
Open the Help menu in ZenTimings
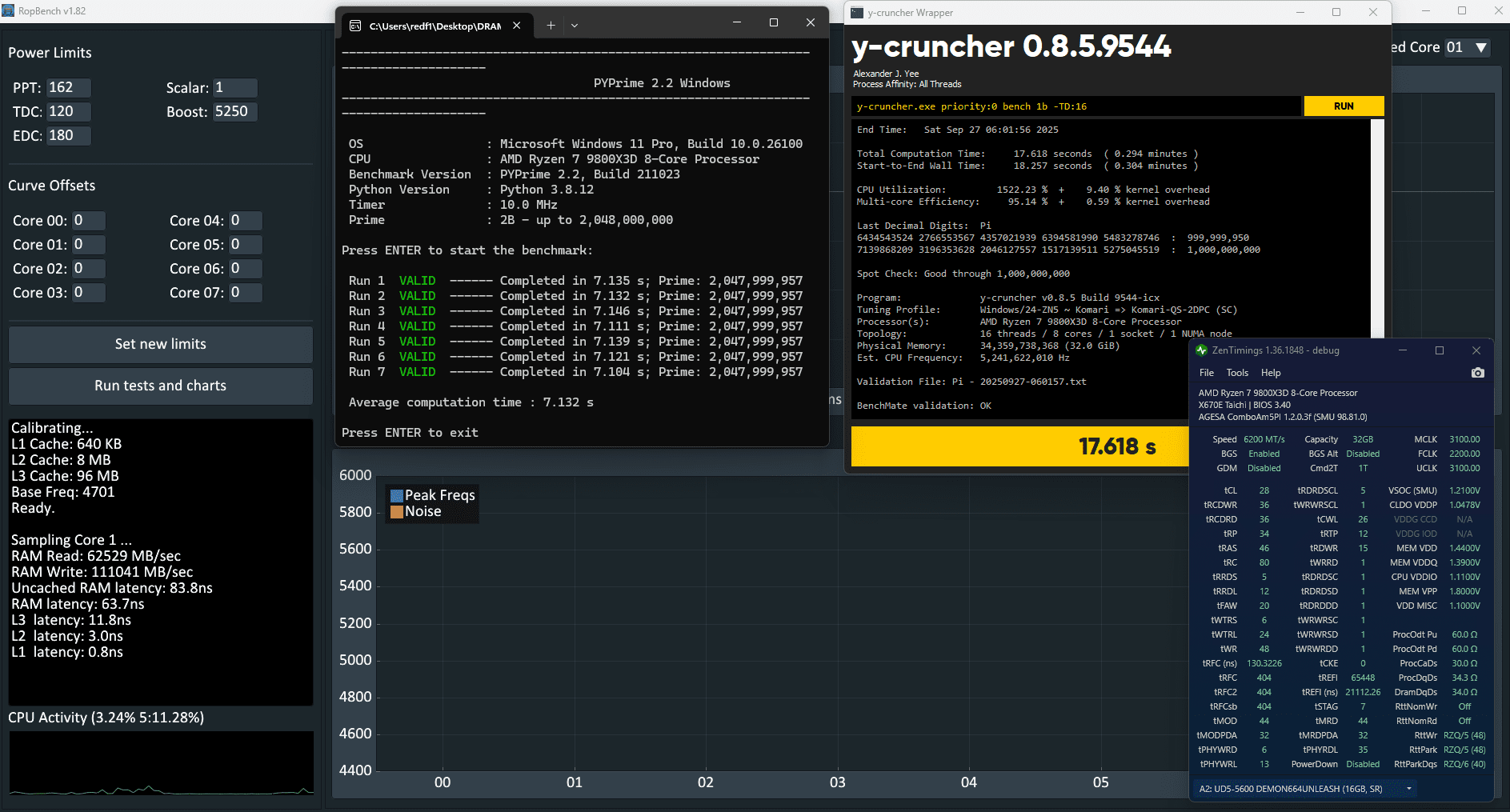[1271, 373]
